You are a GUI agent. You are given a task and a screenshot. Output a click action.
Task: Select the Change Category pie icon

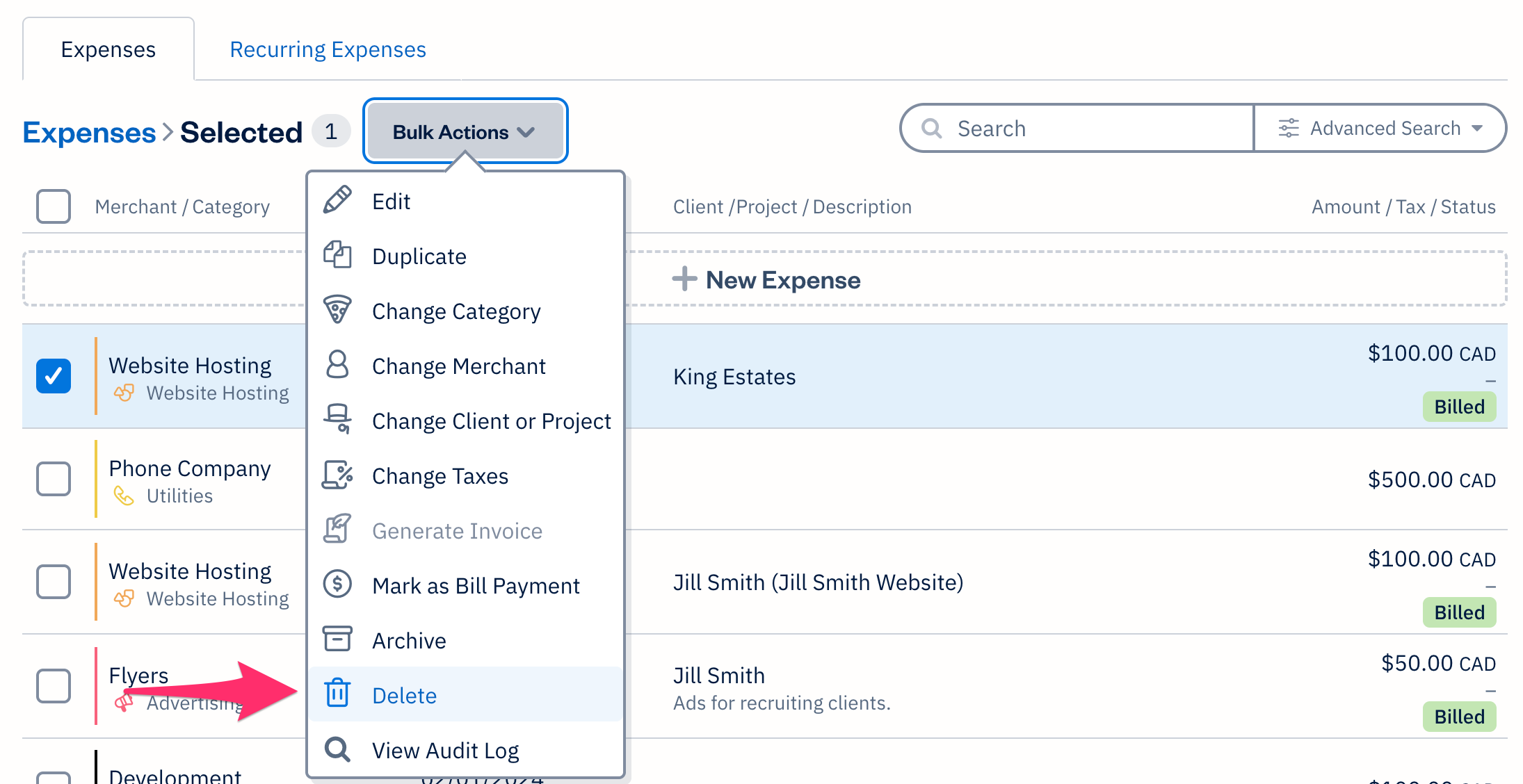(337, 310)
